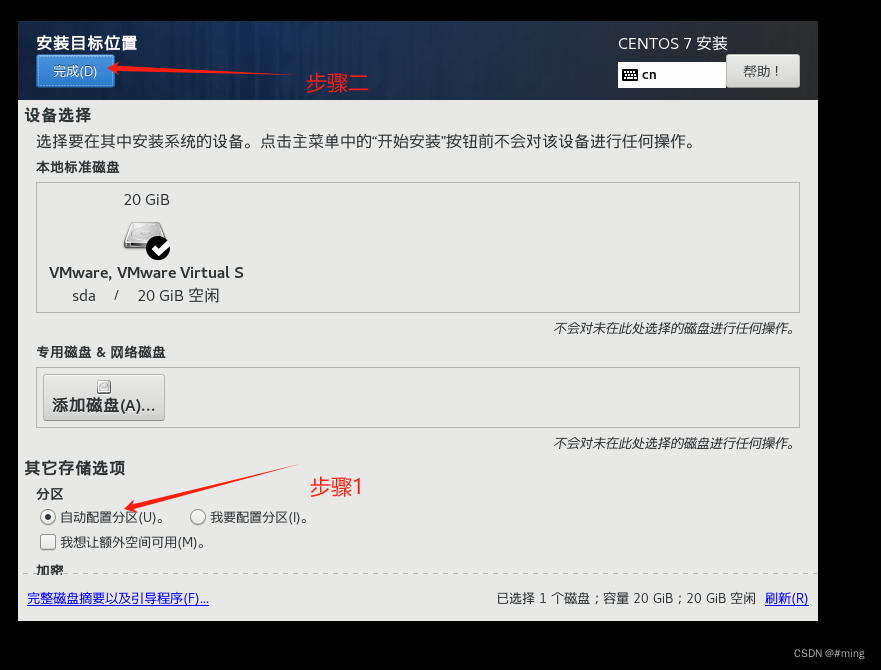881x670 pixels.
Task: Click the keyboard layout icon beside cn
Action: (629, 74)
